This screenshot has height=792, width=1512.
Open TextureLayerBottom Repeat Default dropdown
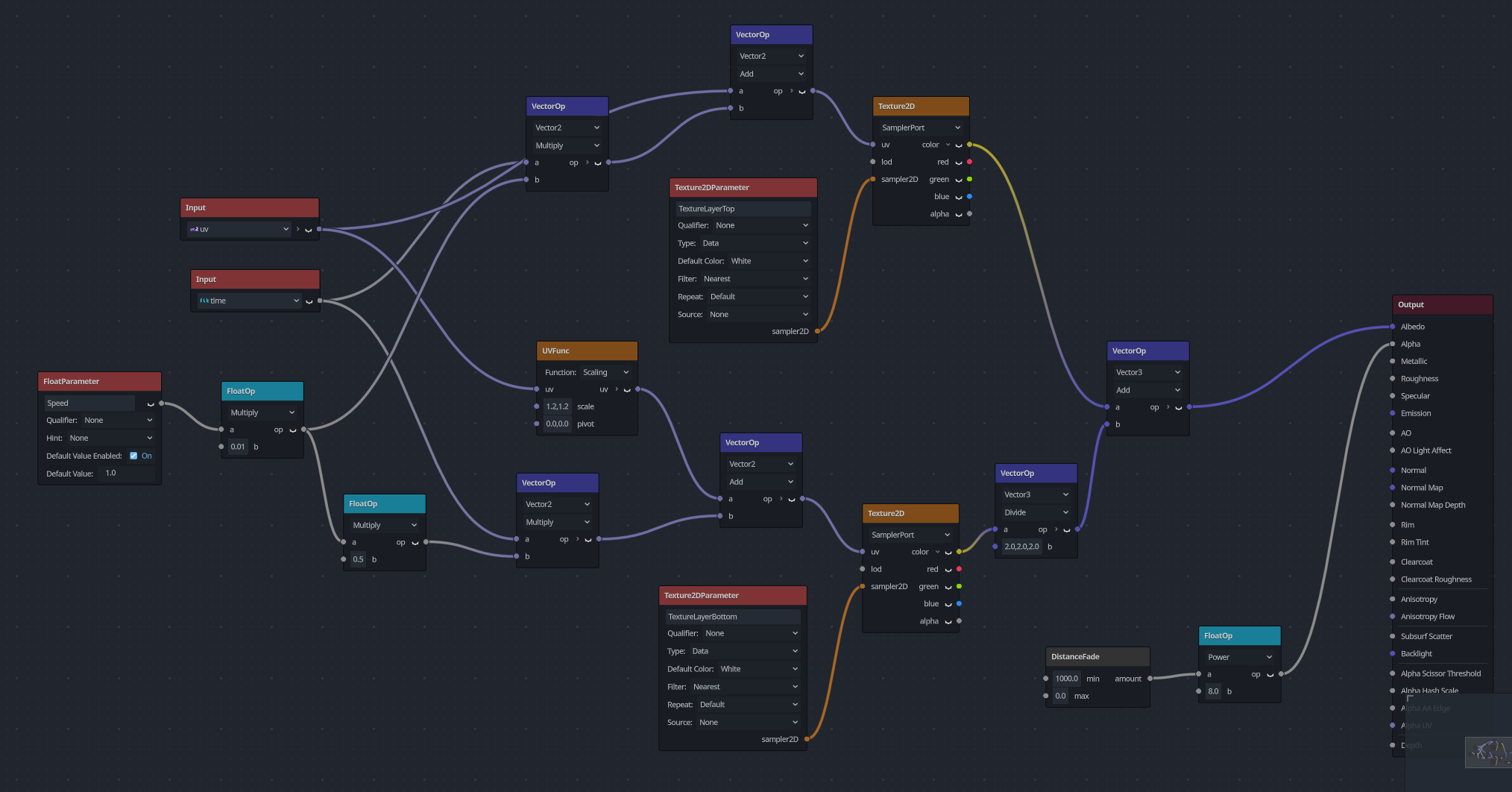pos(749,705)
